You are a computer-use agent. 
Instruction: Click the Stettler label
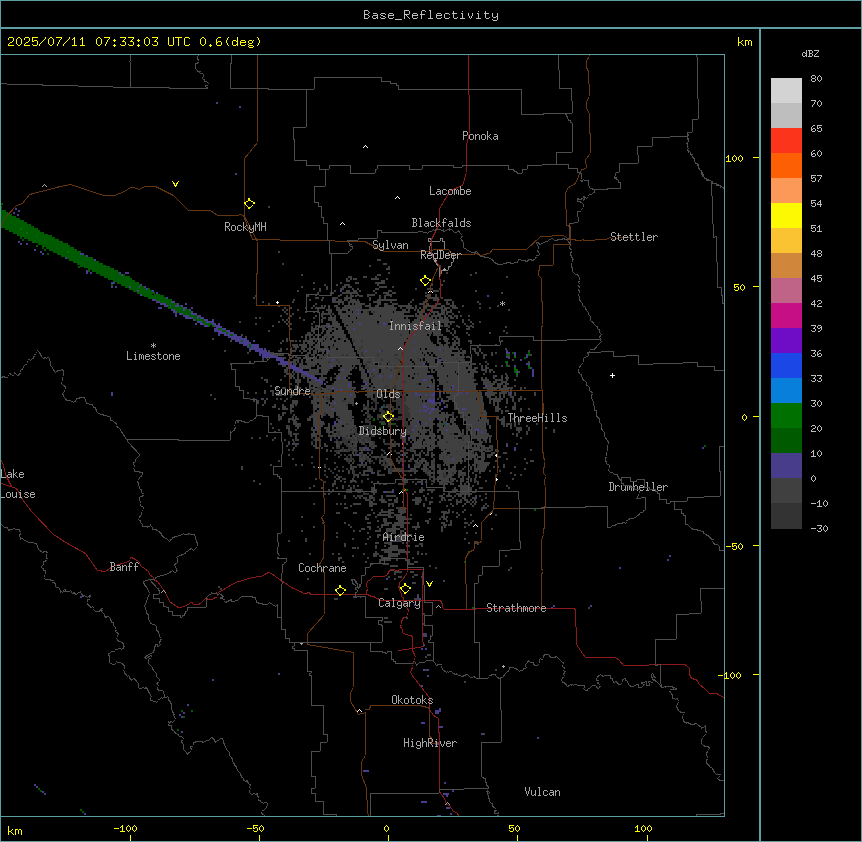coord(634,237)
